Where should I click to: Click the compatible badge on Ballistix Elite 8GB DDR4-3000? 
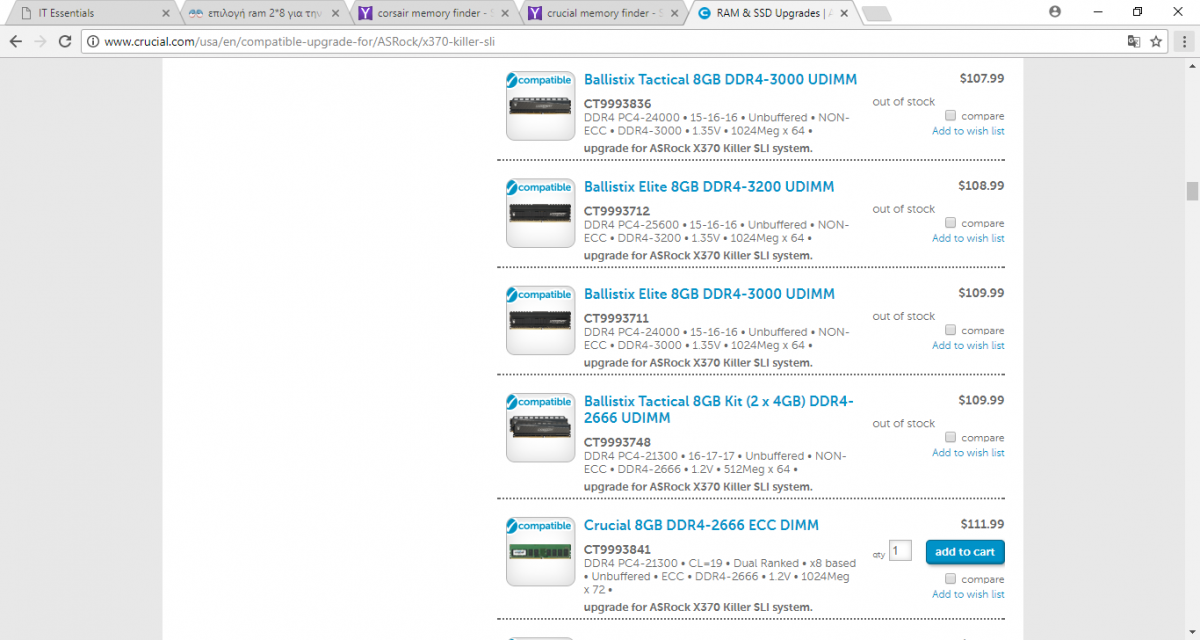[x=539, y=294]
